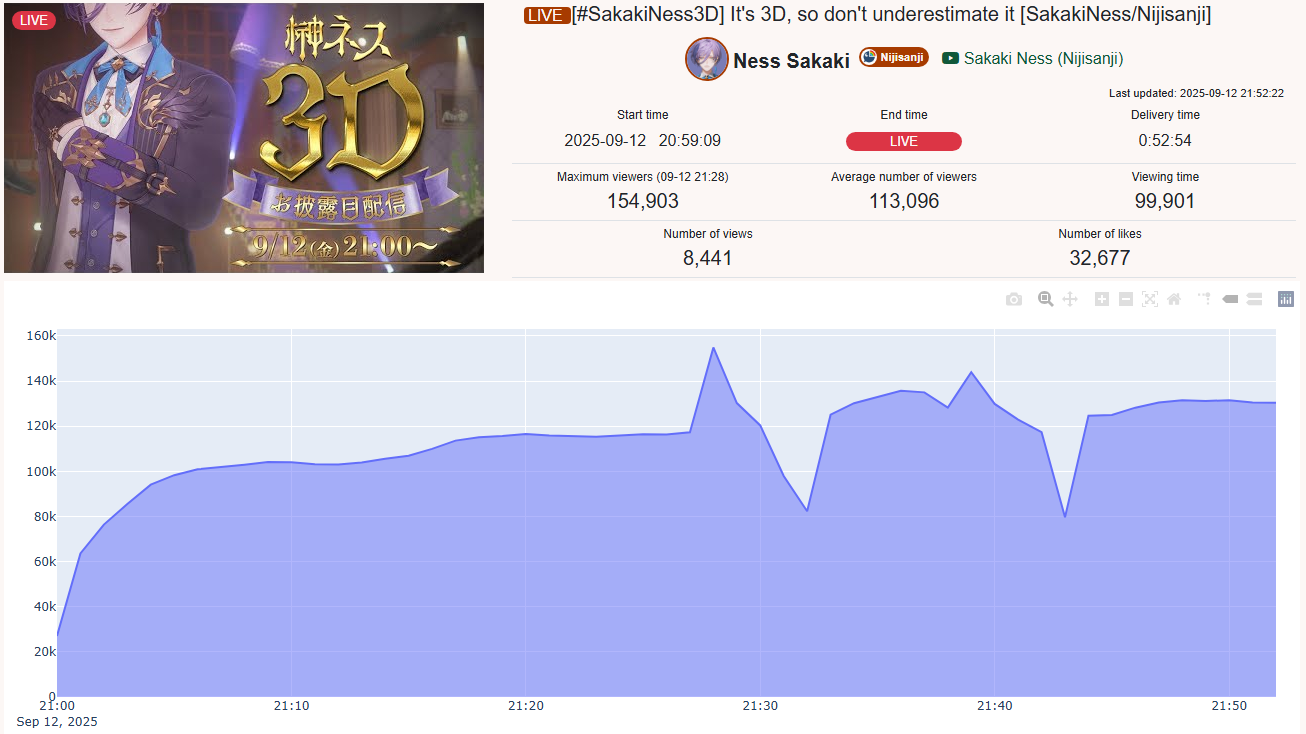Screen dimensions: 1306x734
Task: Click the red LIVE end-time pill
Action: 904,141
